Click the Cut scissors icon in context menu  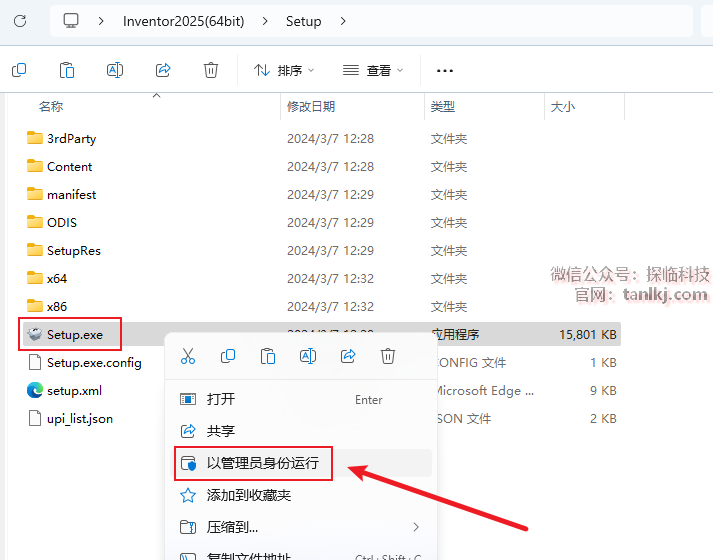tap(188, 356)
